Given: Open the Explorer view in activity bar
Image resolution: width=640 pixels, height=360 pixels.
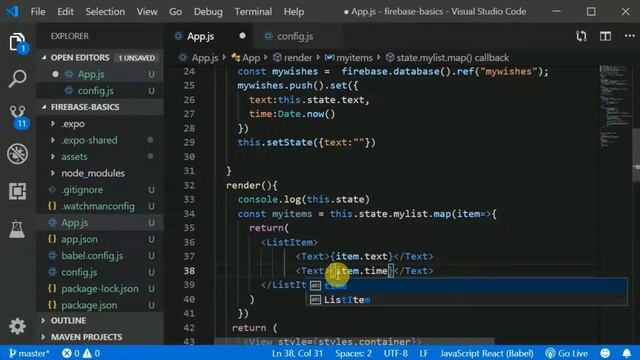Looking at the screenshot, I should [x=17, y=42].
